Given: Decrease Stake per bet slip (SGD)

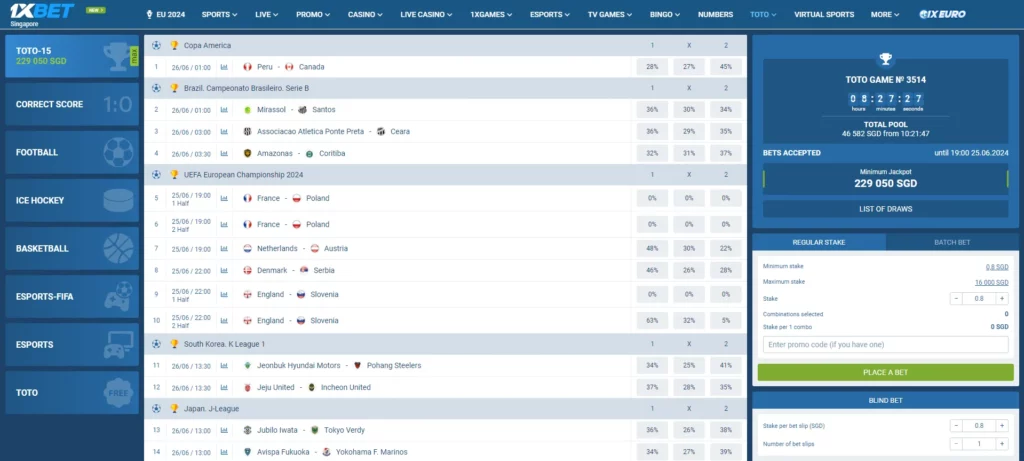Looking at the screenshot, I should 956,426.
